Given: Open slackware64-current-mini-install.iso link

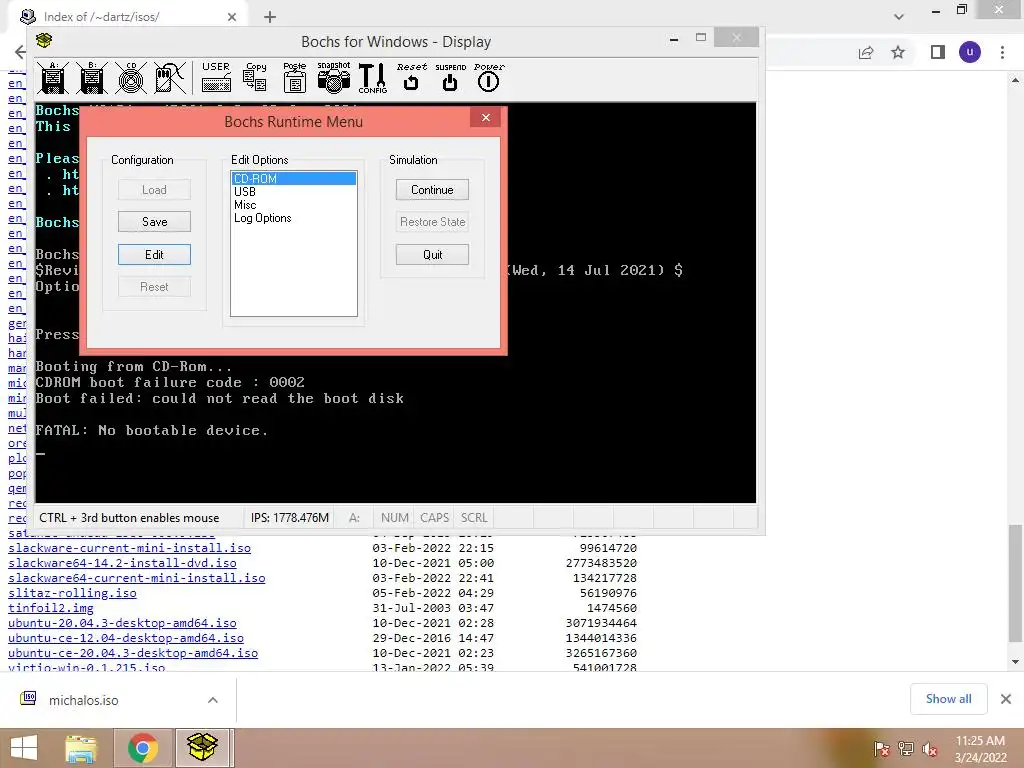Looking at the screenshot, I should 136,578.
